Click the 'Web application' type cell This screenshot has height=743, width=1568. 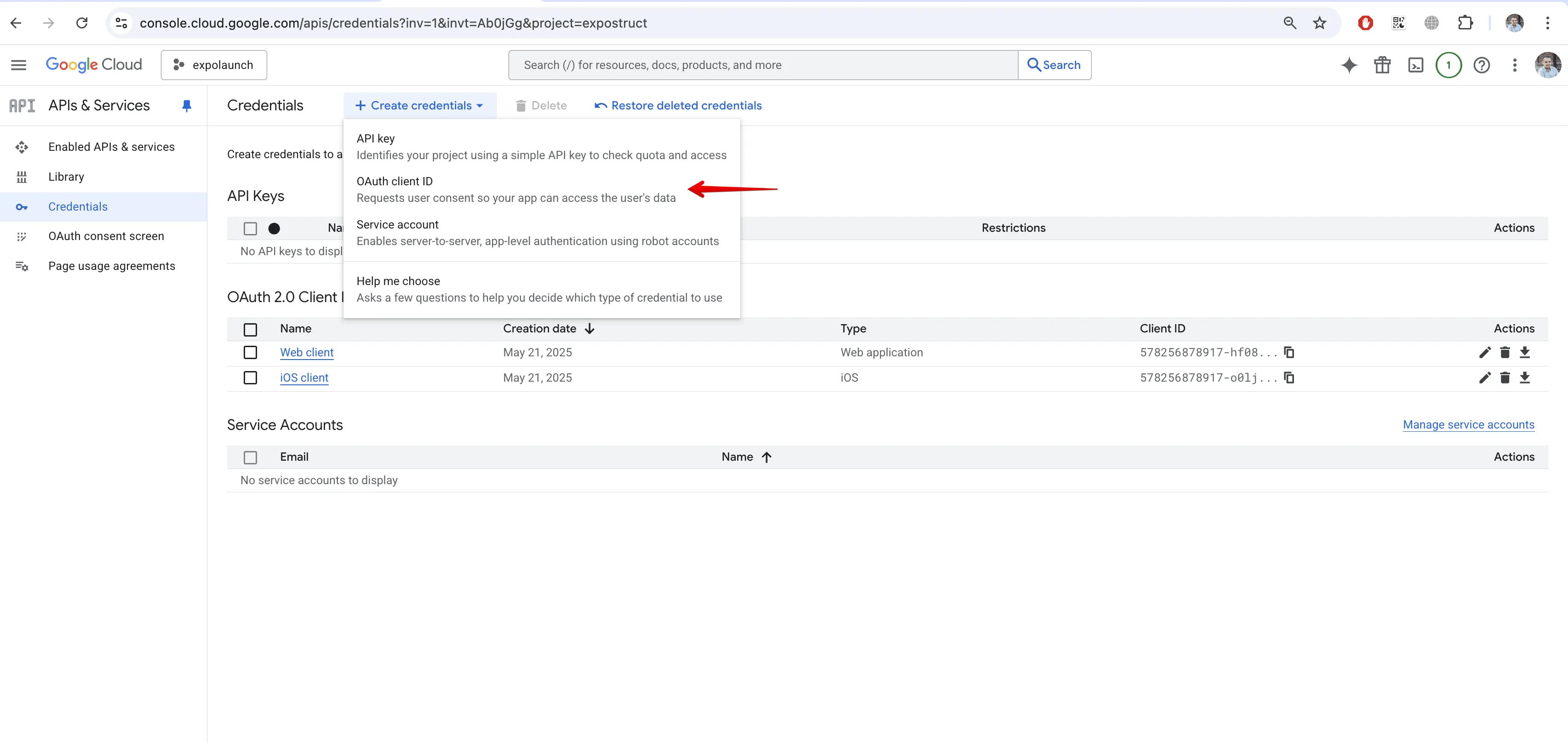(x=881, y=352)
